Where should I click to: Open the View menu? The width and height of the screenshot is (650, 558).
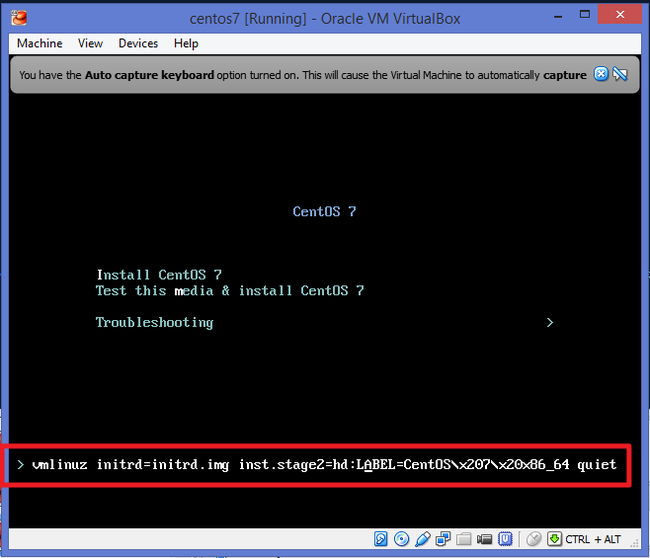coord(90,43)
